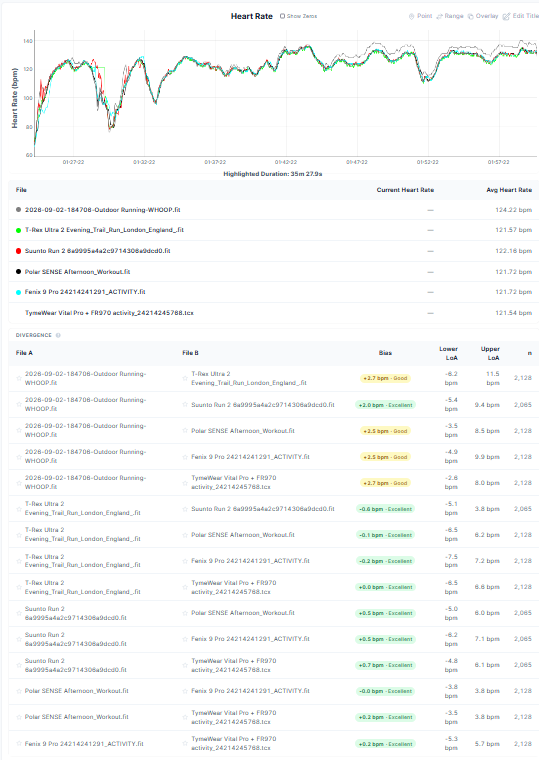Select T-Rex Ultra 2 file in file list
The height and width of the screenshot is (760, 539).
[104, 230]
